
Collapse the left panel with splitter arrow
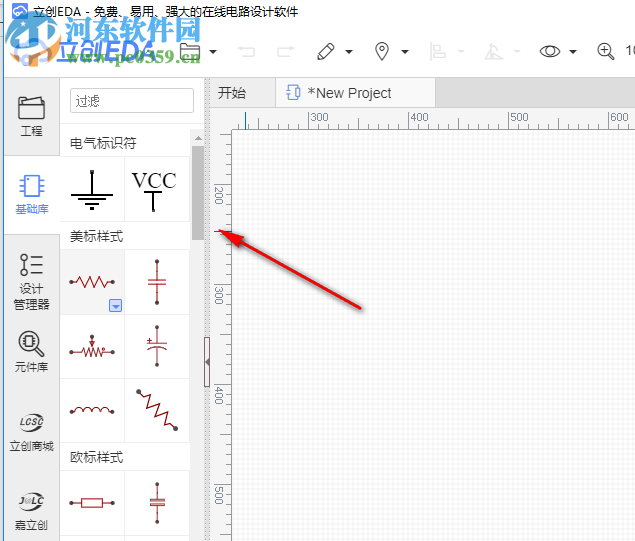pos(207,362)
